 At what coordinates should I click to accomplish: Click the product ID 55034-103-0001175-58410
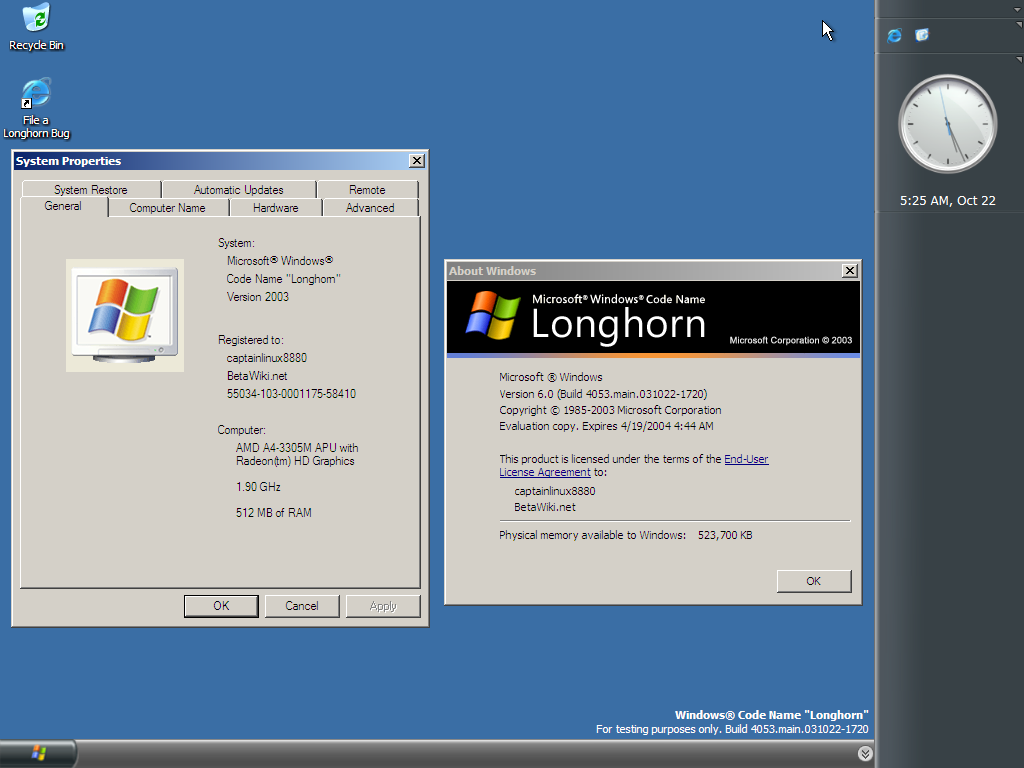coord(291,394)
